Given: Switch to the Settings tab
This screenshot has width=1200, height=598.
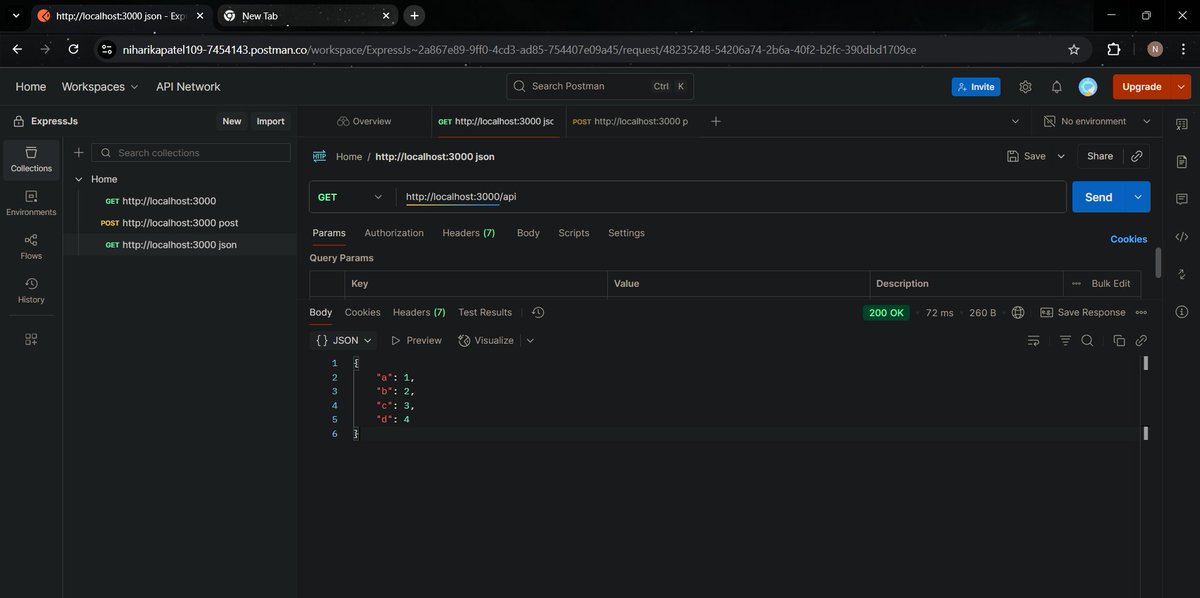Looking at the screenshot, I should click(626, 233).
